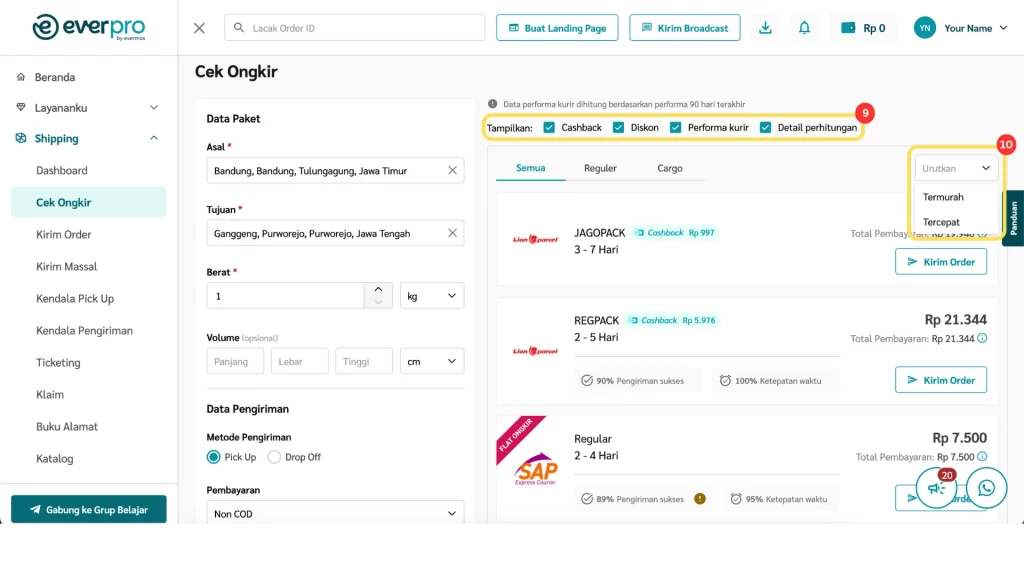1024x576 pixels.
Task: Click the download icon in top bar
Action: click(765, 28)
